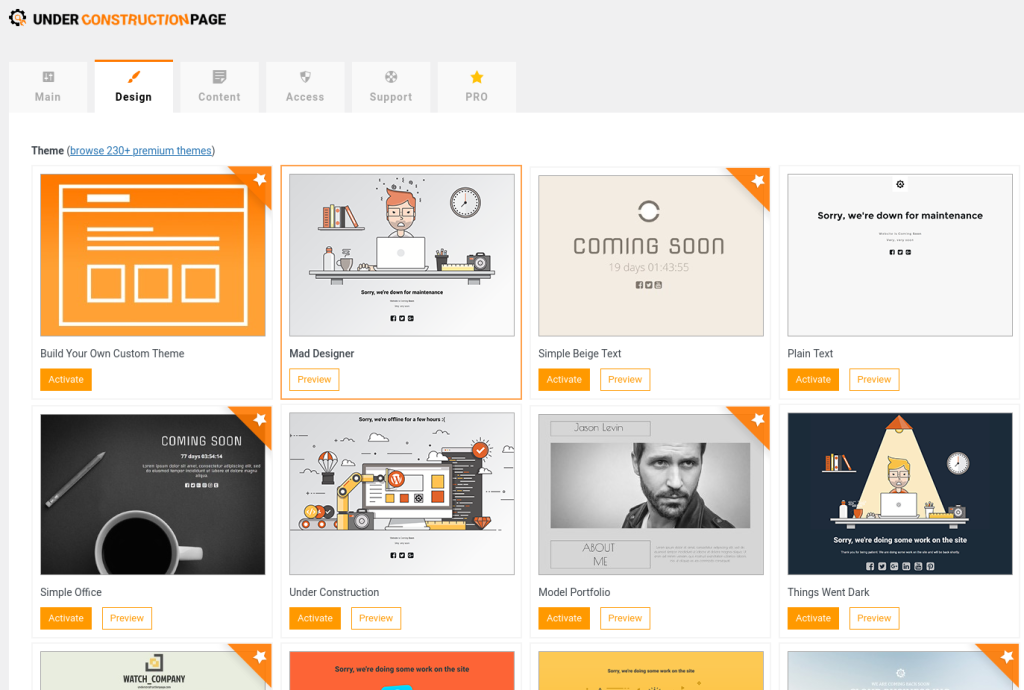This screenshot has width=1024, height=690.
Task: Open the Main tab
Action: (x=48, y=87)
